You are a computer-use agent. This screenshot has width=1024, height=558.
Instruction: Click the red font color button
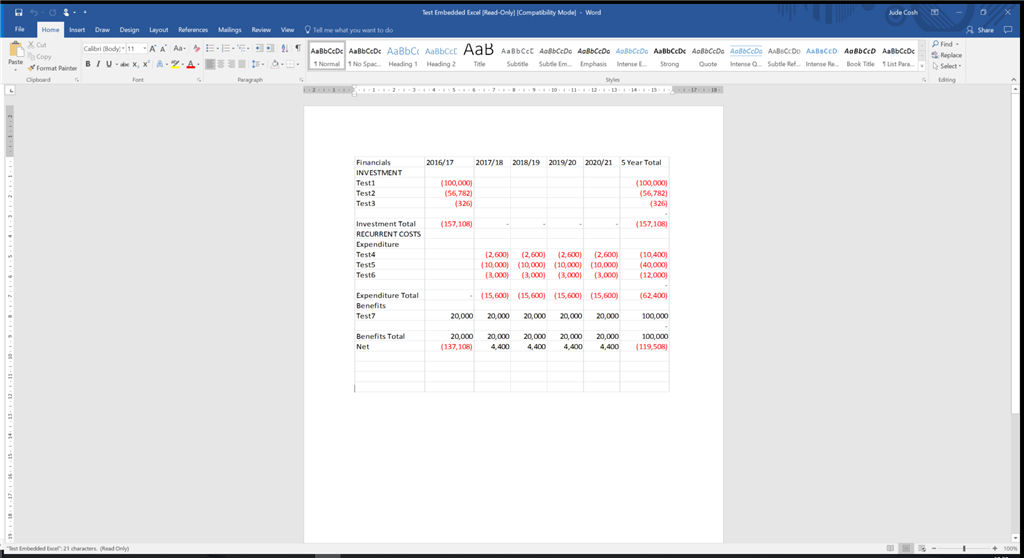(191, 64)
